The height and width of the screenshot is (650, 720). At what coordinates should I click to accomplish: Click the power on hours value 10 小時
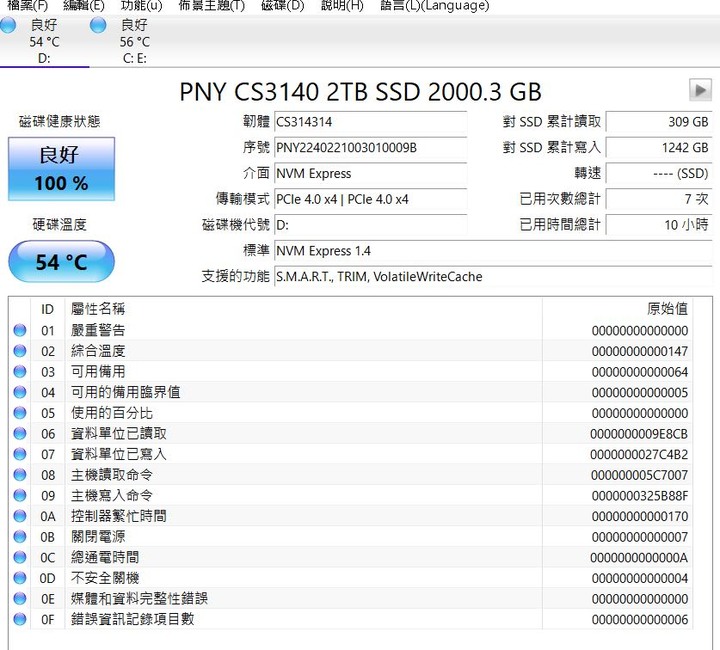tap(659, 225)
